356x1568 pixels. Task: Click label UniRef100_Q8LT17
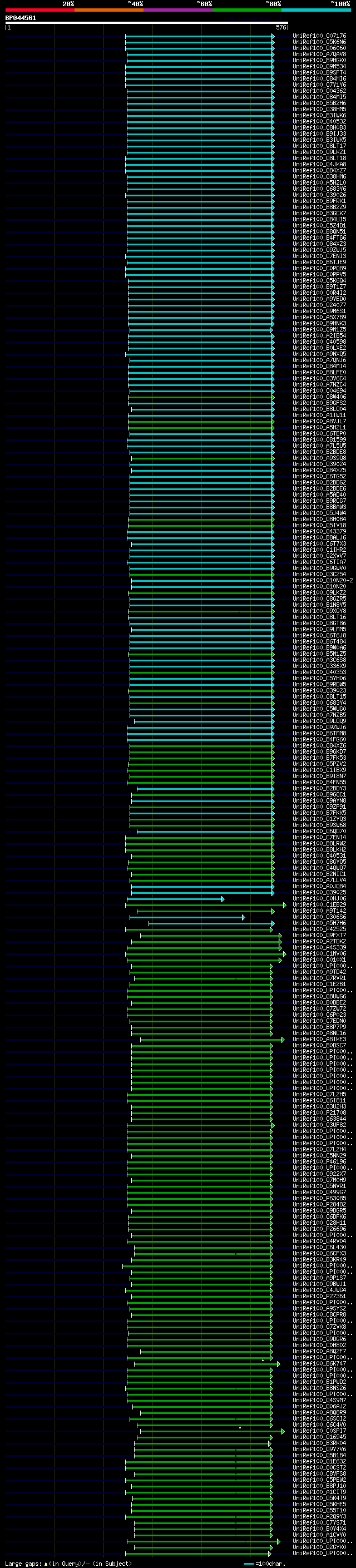coord(319,146)
